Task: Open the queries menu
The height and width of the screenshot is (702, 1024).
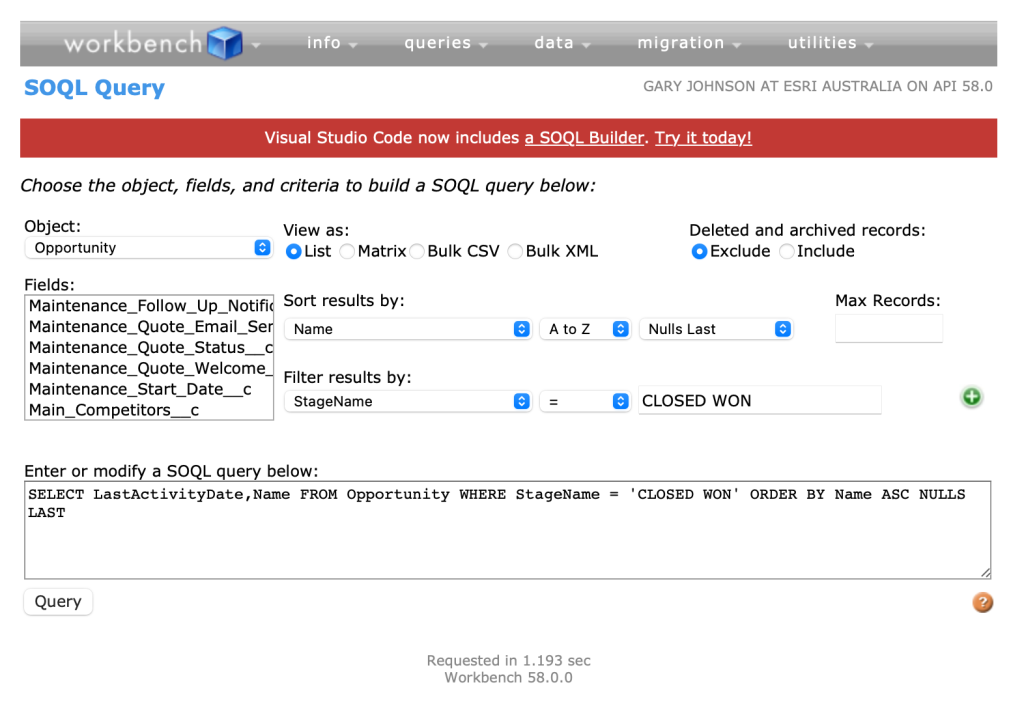Action: pyautogui.click(x=445, y=43)
